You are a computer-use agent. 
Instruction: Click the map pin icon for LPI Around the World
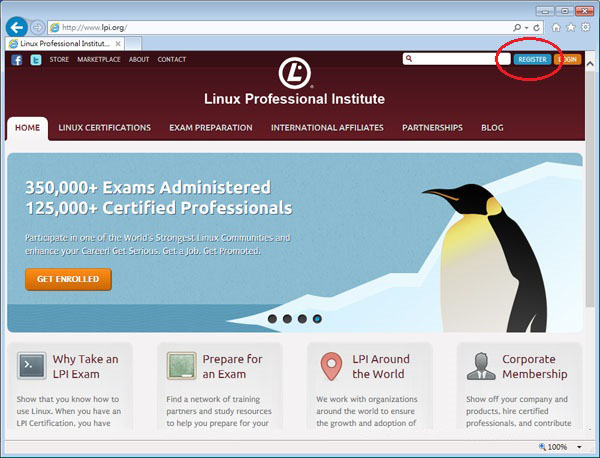(x=329, y=366)
